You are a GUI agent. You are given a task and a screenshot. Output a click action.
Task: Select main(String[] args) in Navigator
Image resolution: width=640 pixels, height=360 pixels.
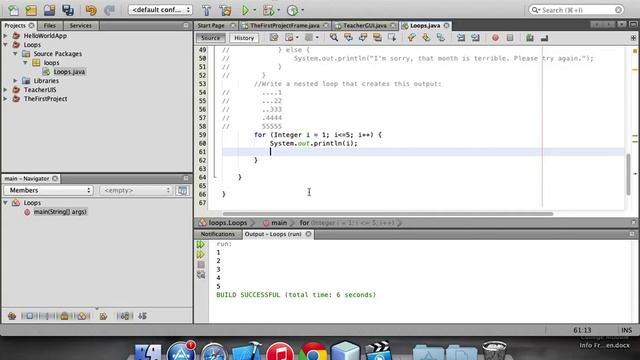click(x=60, y=212)
